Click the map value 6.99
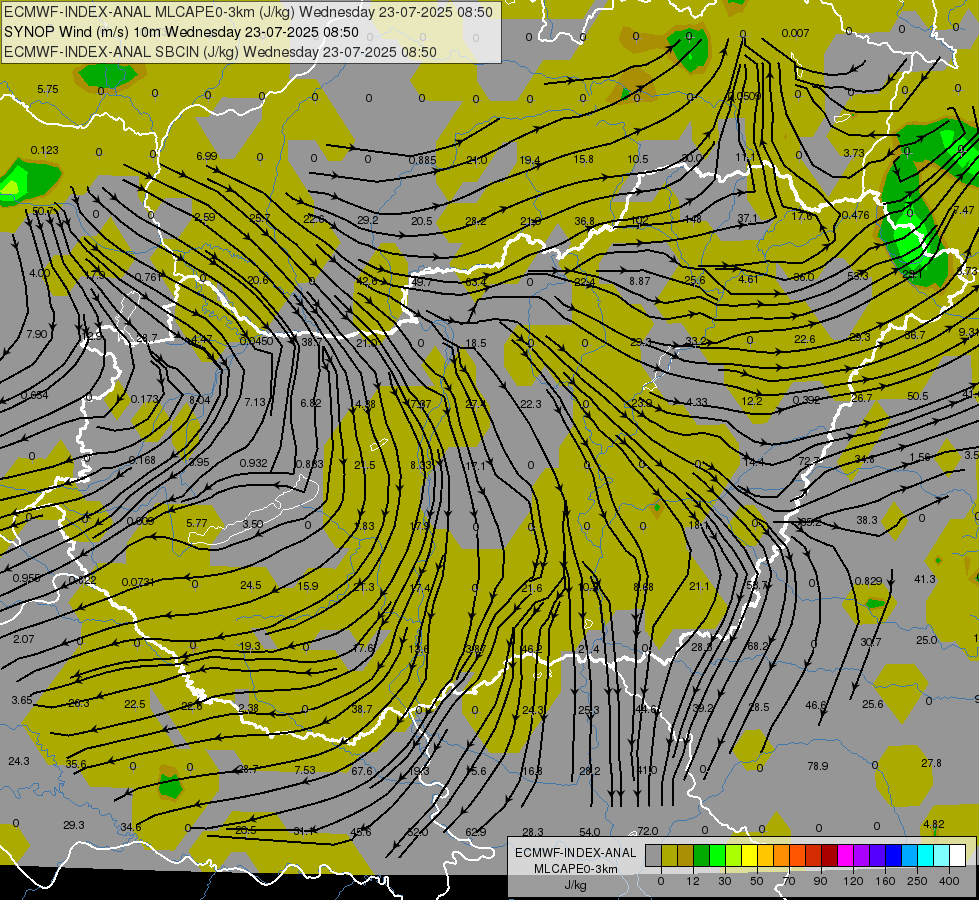Viewport: 979px width, 900px height. (207, 156)
